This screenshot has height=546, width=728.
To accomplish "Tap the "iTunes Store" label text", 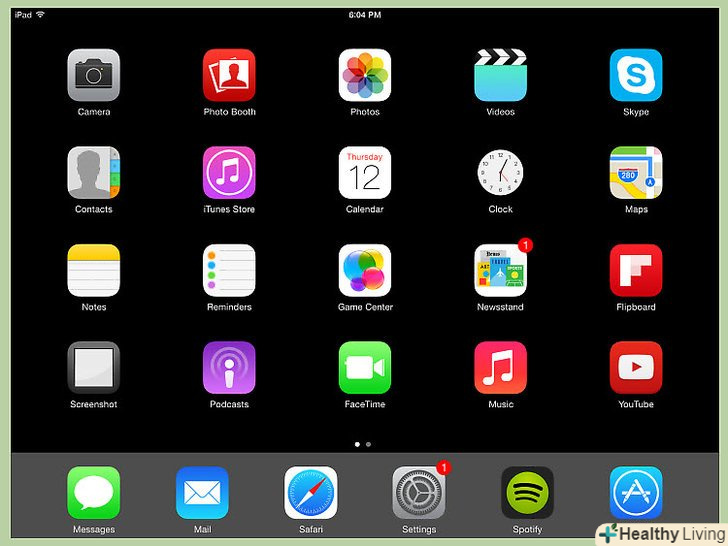I will point(229,209).
